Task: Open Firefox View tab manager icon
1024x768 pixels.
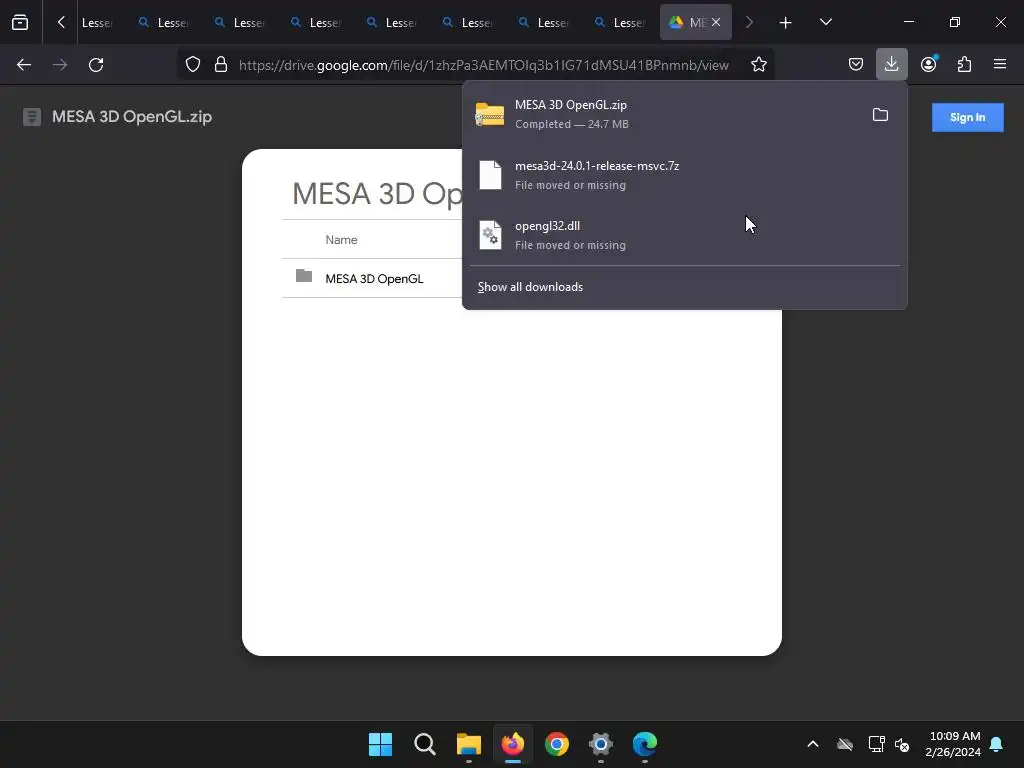Action: (x=20, y=22)
